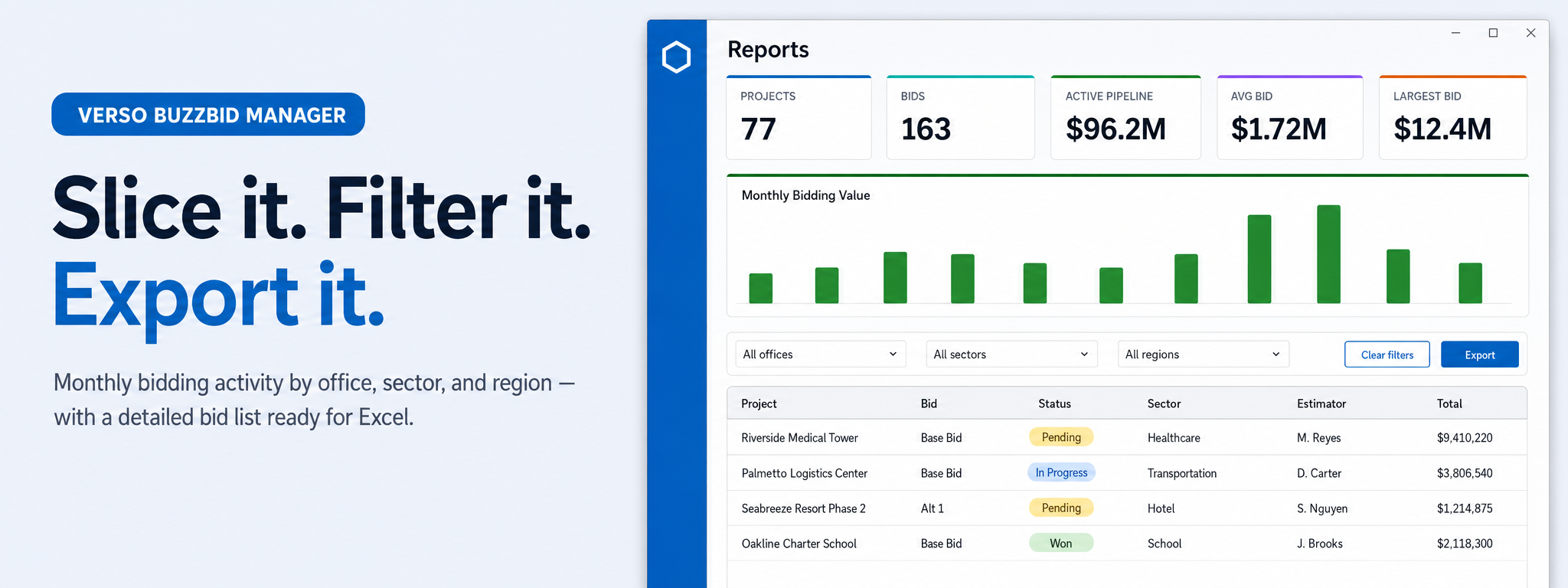The width and height of the screenshot is (1568, 588).
Task: Click the blue Export button
Action: pyautogui.click(x=1479, y=354)
